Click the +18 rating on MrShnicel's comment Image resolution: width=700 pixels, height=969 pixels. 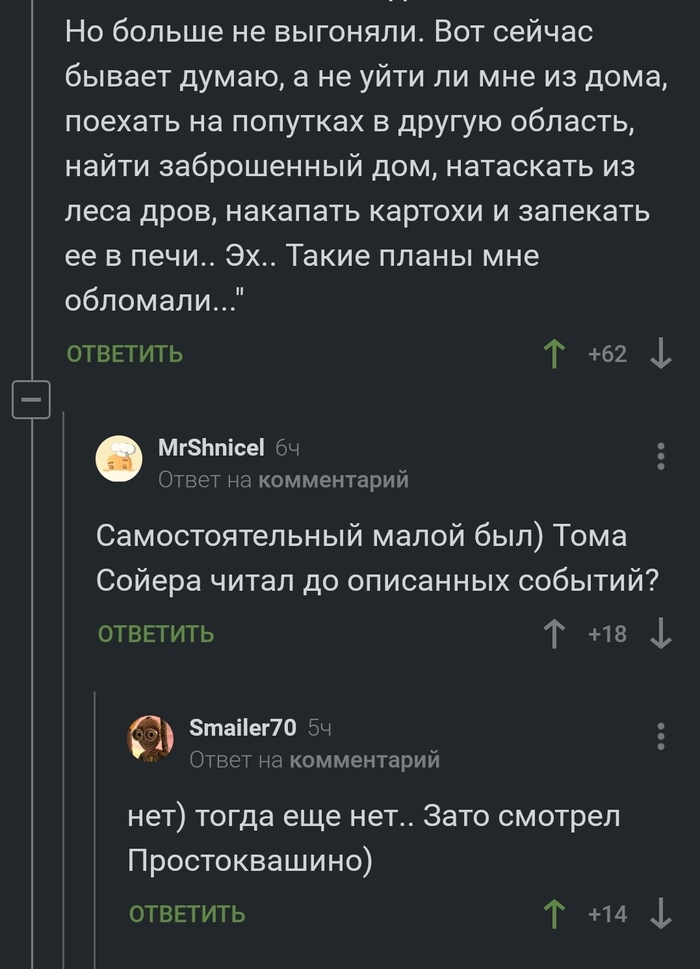pyautogui.click(x=608, y=634)
